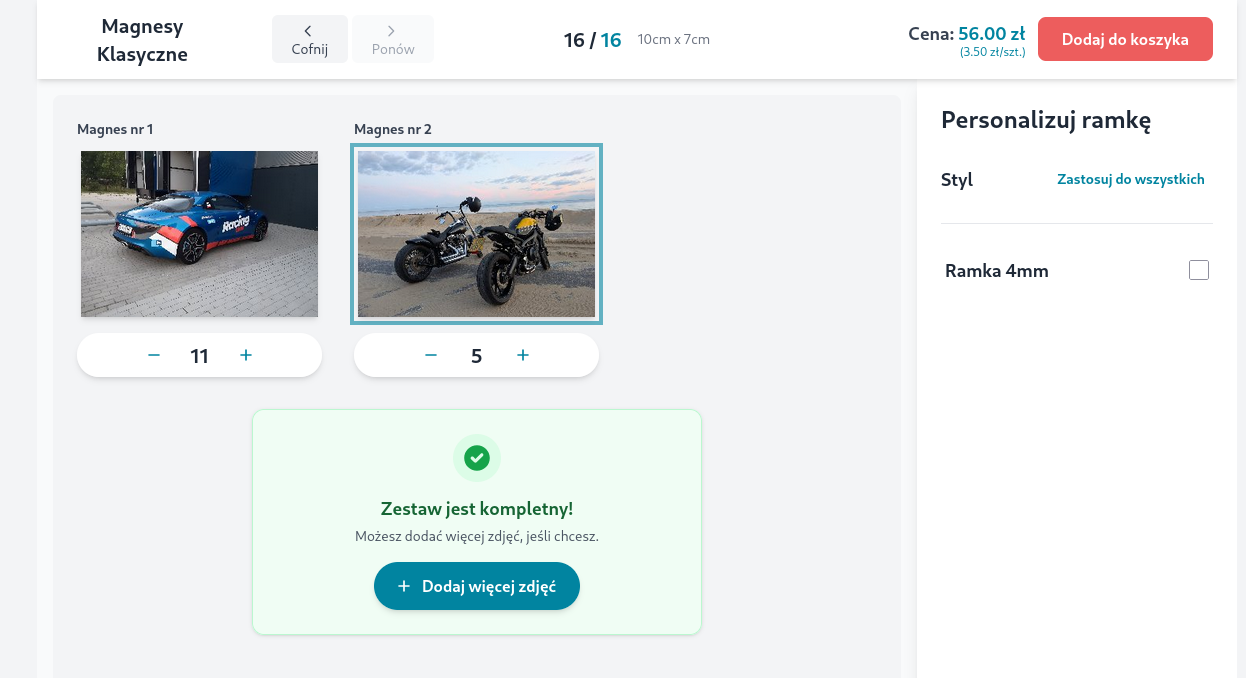Click the green checkmark completion icon
This screenshot has width=1246, height=678.
point(477,458)
